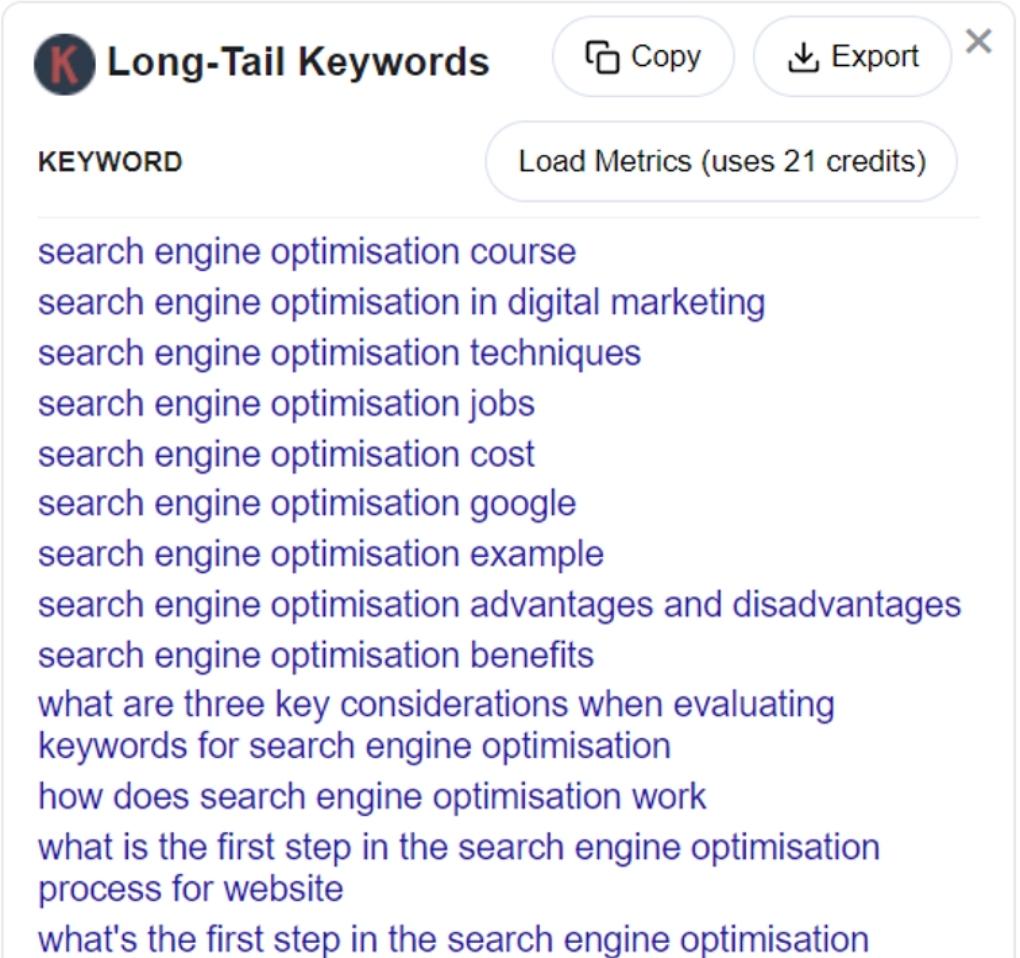The image size is (1020, 958).
Task: Select the 'search engine optimisation google' keyword
Action: (305, 503)
